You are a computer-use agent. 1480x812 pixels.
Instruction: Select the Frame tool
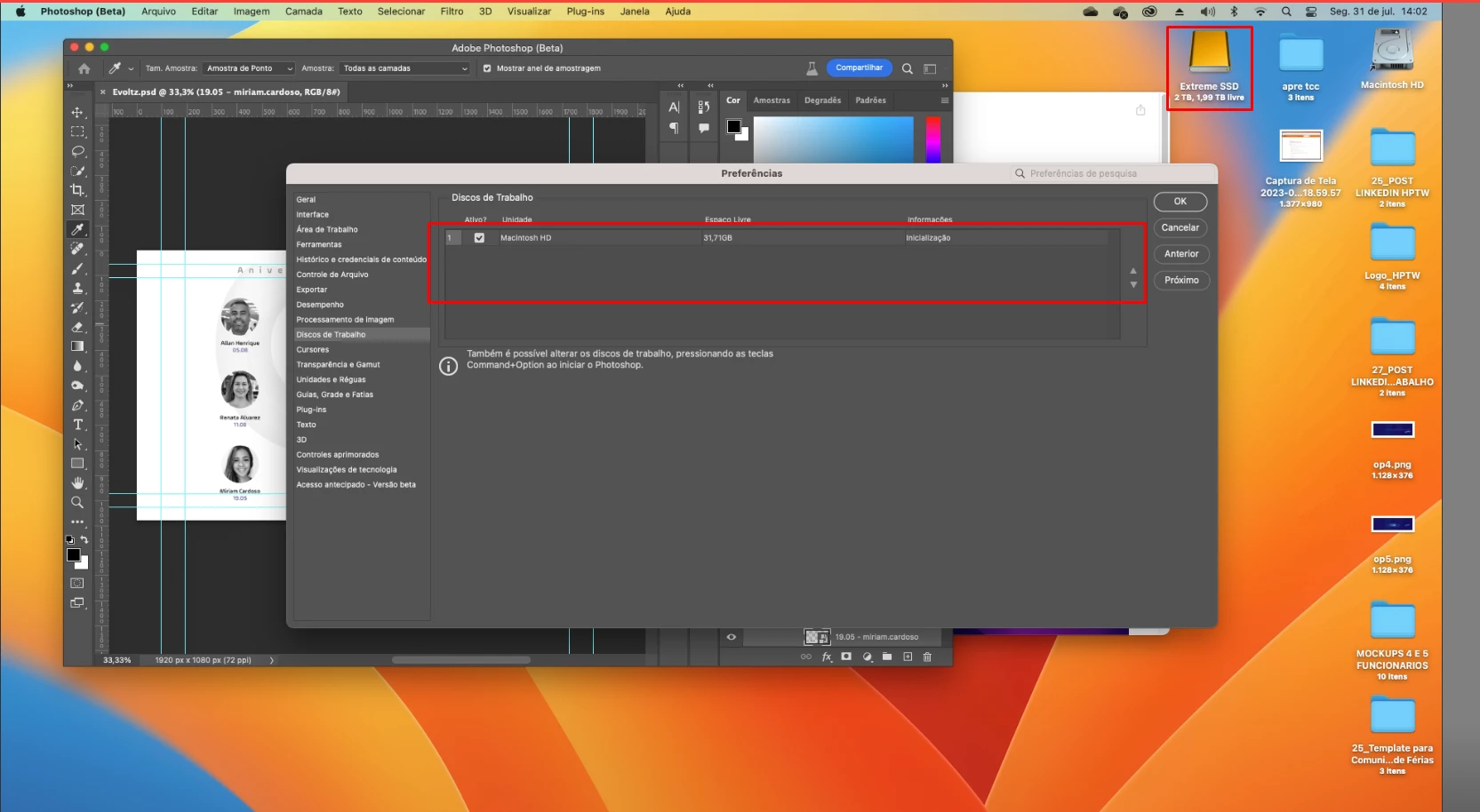(77, 210)
